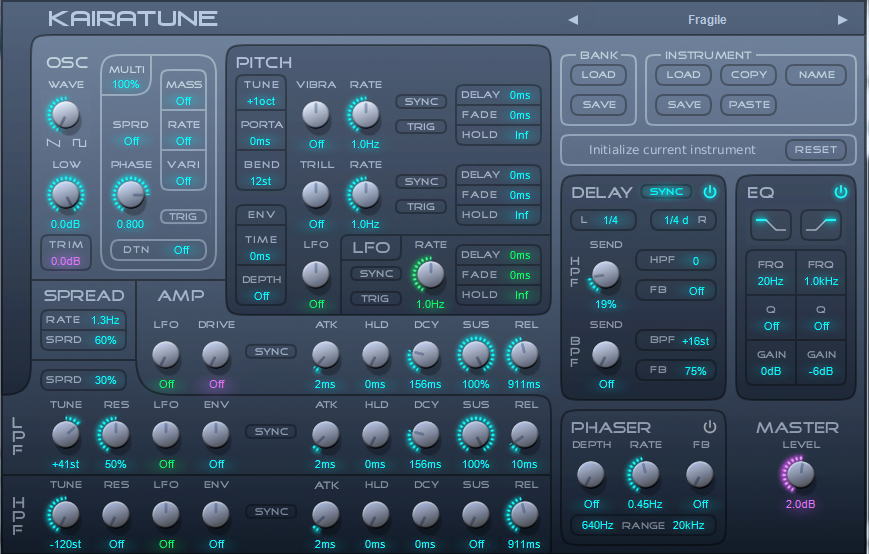Viewport: 869px width, 554px height.
Task: Edit the OSC TRIM 0.0dB field
Action: click(x=66, y=253)
